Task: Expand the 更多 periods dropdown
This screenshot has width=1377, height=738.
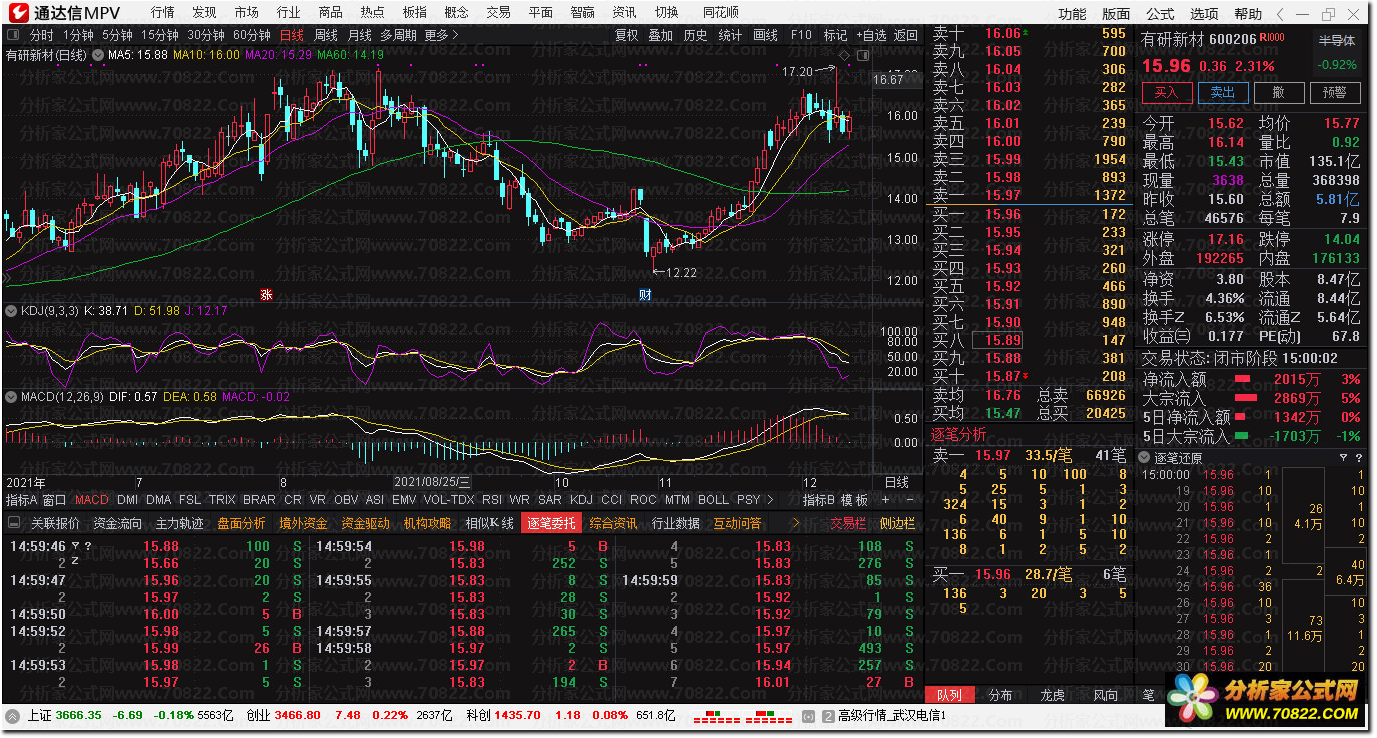Action: click(441, 35)
